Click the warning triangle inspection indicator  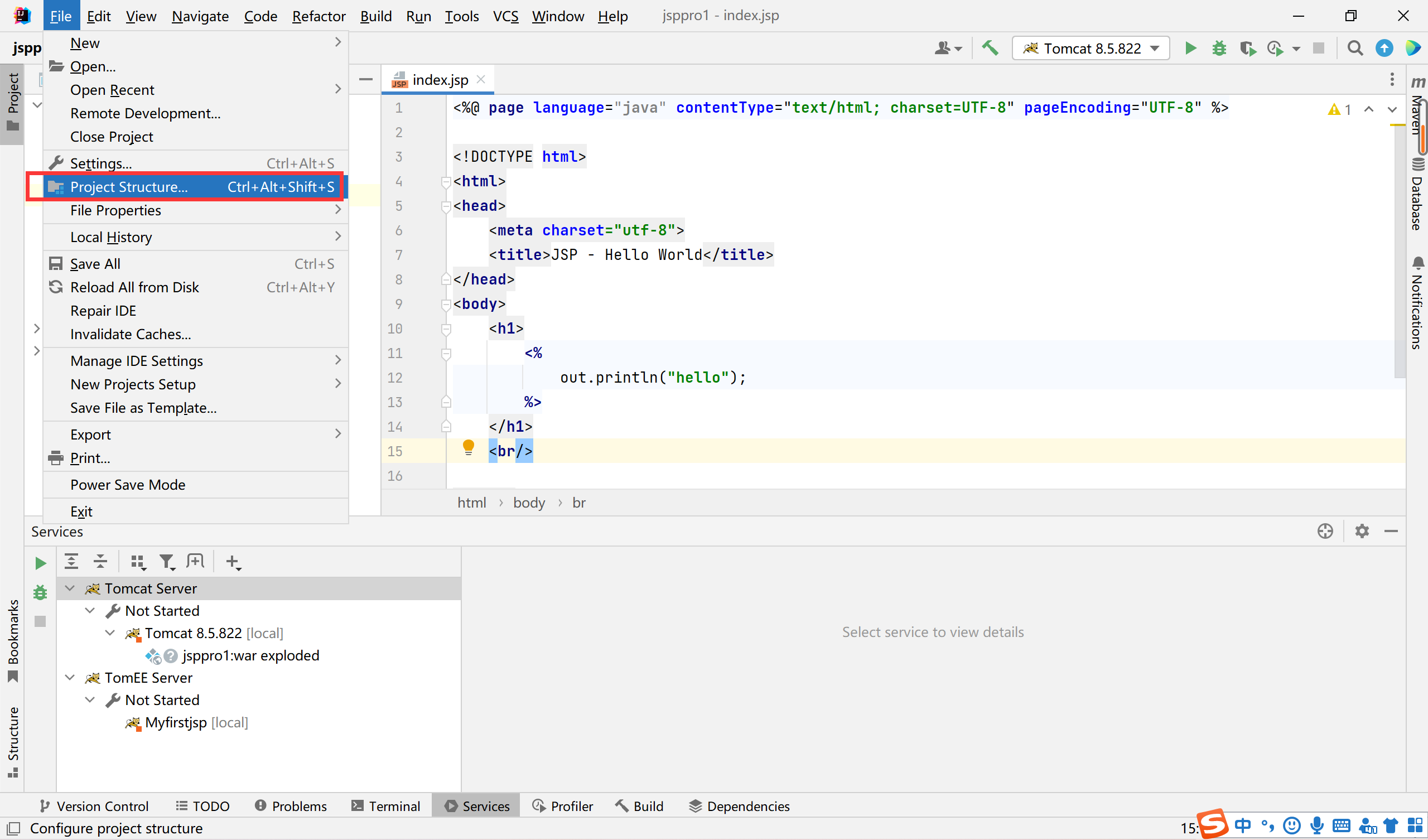(1340, 109)
